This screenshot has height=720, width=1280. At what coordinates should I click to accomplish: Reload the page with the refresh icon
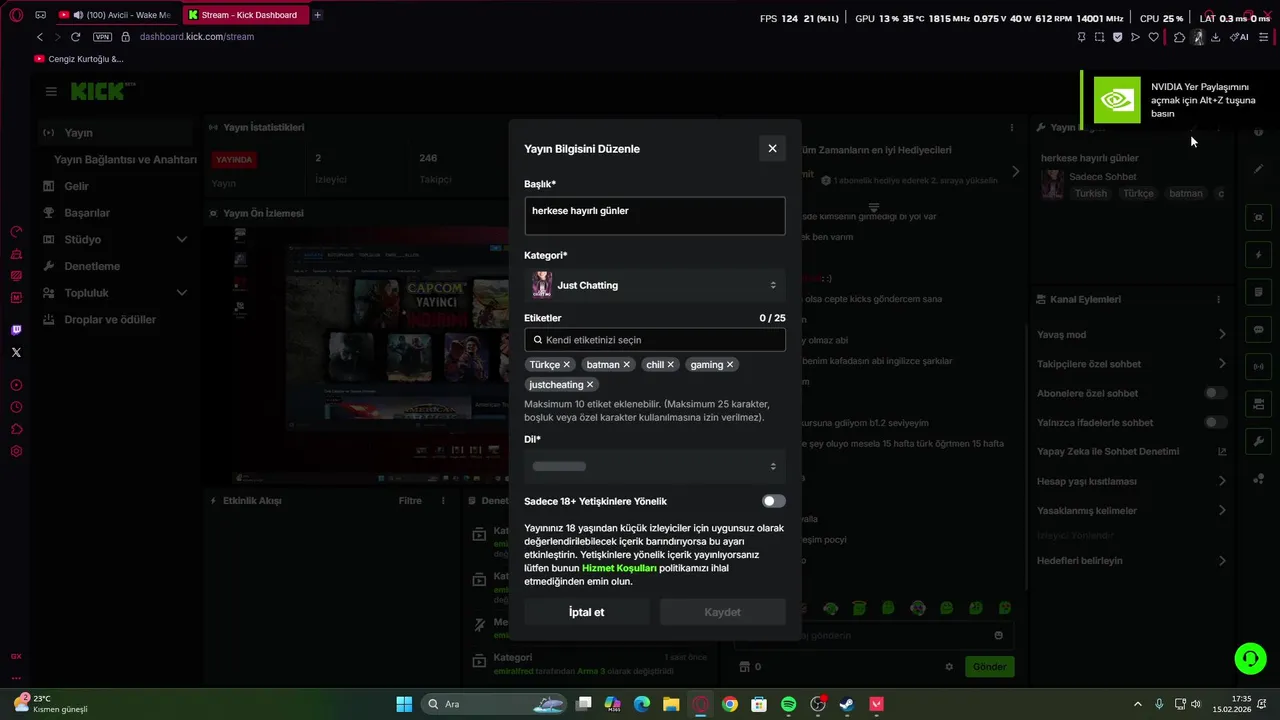click(x=75, y=37)
